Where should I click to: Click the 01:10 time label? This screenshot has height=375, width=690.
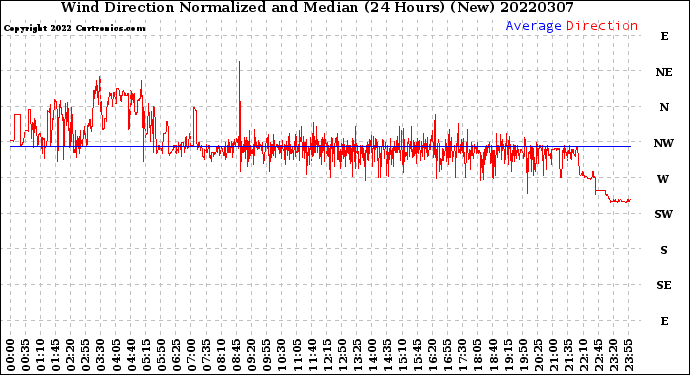coord(40,355)
